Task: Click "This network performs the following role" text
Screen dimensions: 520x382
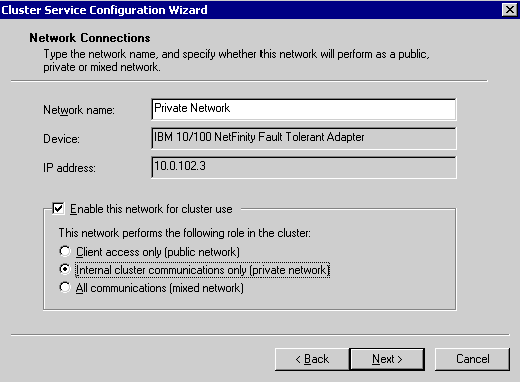Action: pyautogui.click(x=184, y=233)
